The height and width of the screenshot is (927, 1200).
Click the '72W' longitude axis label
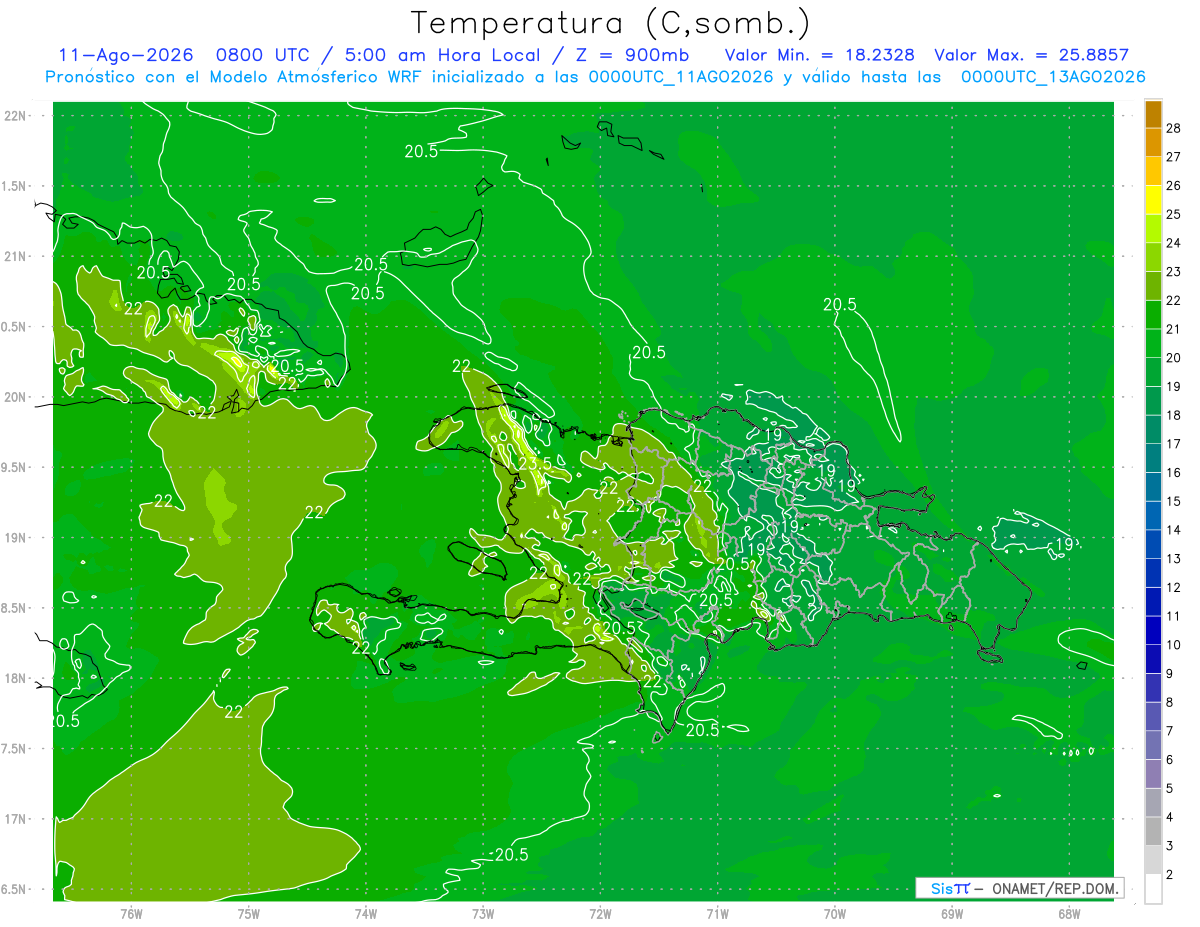coord(600,913)
